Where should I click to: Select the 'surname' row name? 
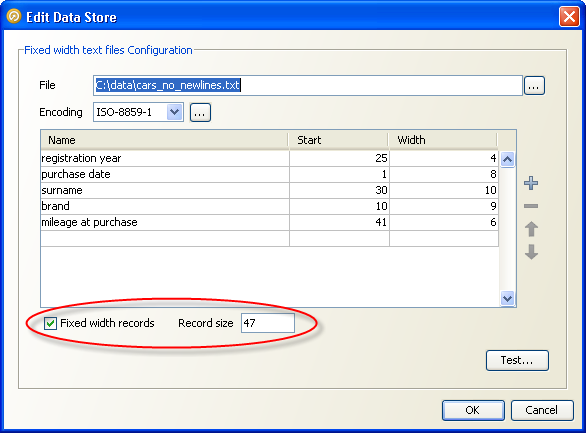tap(165, 191)
